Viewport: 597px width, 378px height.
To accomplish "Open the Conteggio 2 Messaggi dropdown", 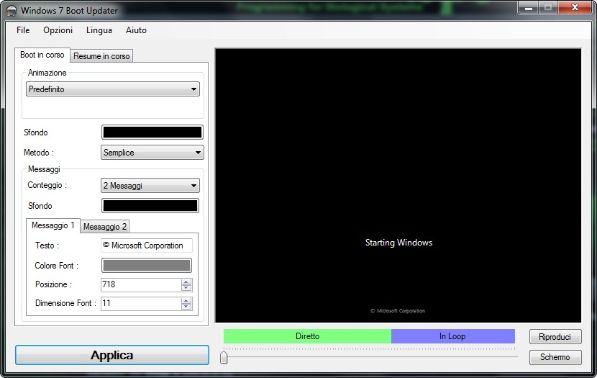I will [150, 186].
